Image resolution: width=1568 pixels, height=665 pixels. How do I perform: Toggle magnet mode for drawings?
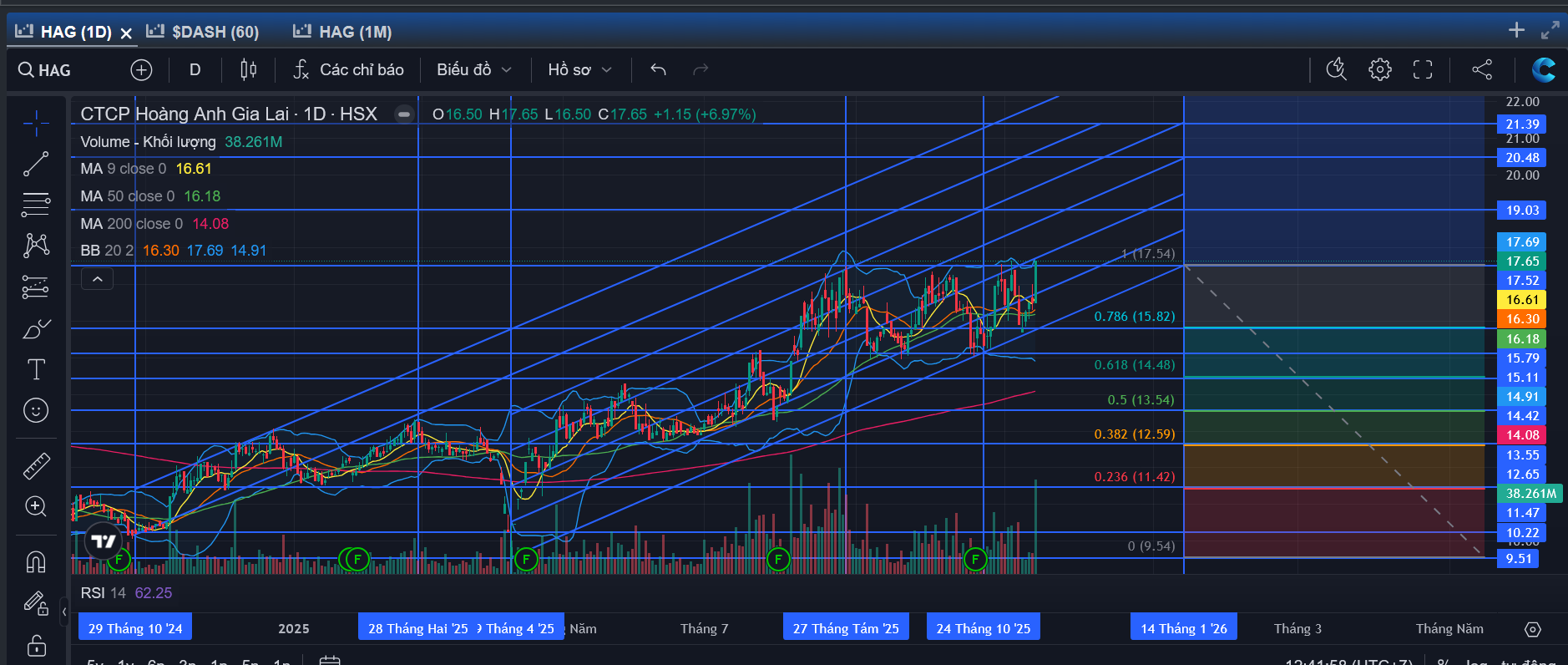(x=36, y=561)
